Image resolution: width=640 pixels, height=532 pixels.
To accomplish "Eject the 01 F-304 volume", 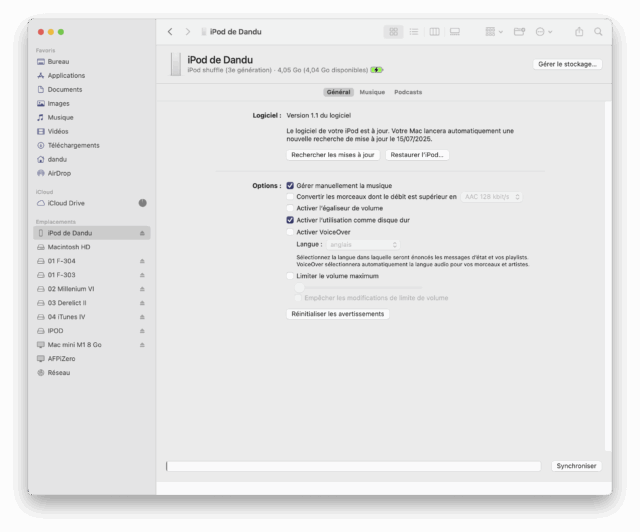I will [142, 261].
